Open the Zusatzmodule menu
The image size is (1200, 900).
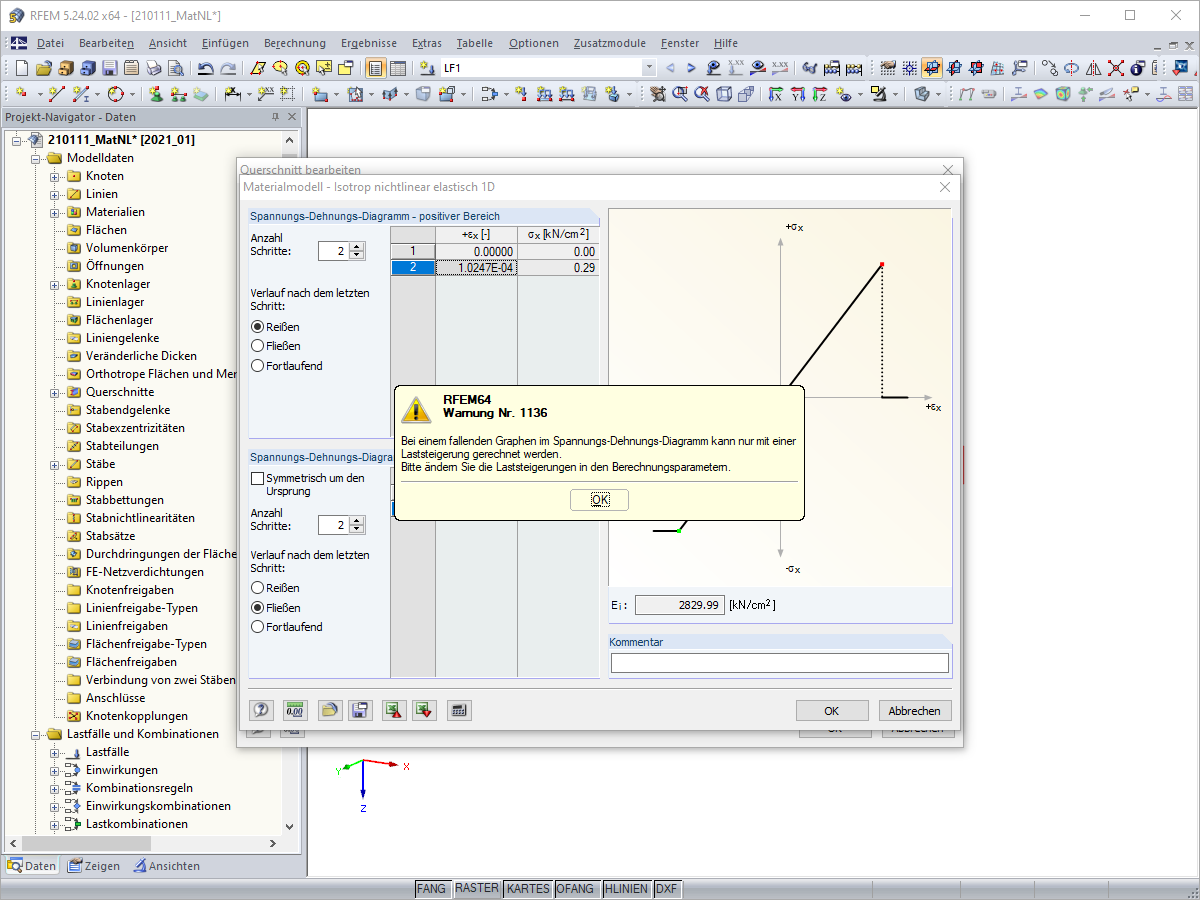pos(610,43)
